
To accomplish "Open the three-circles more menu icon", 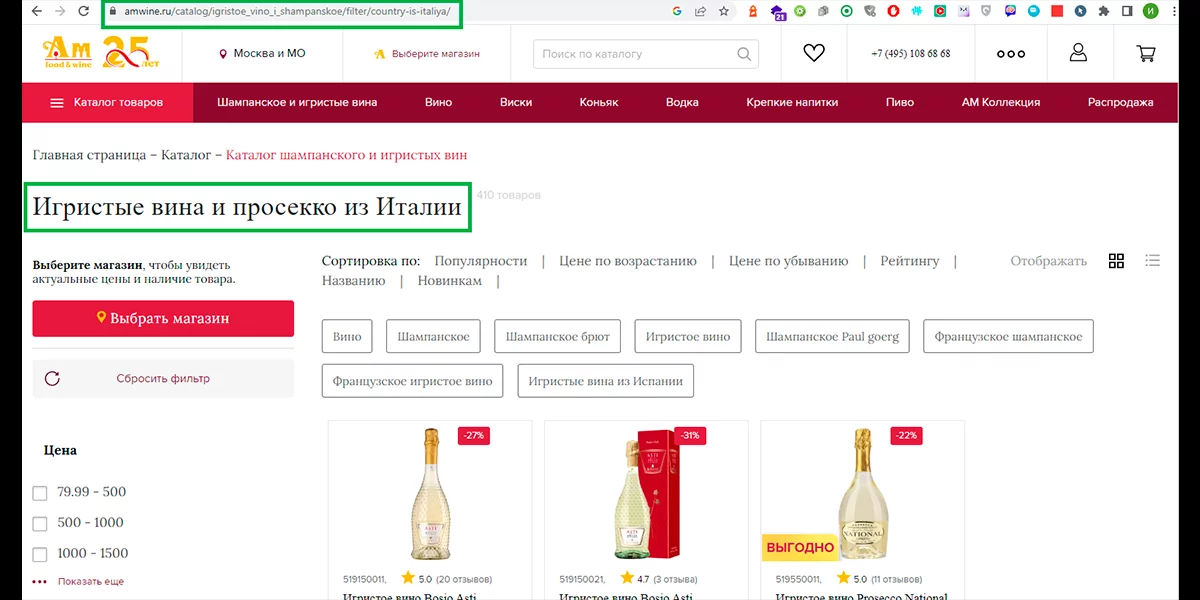I will click(x=1011, y=54).
